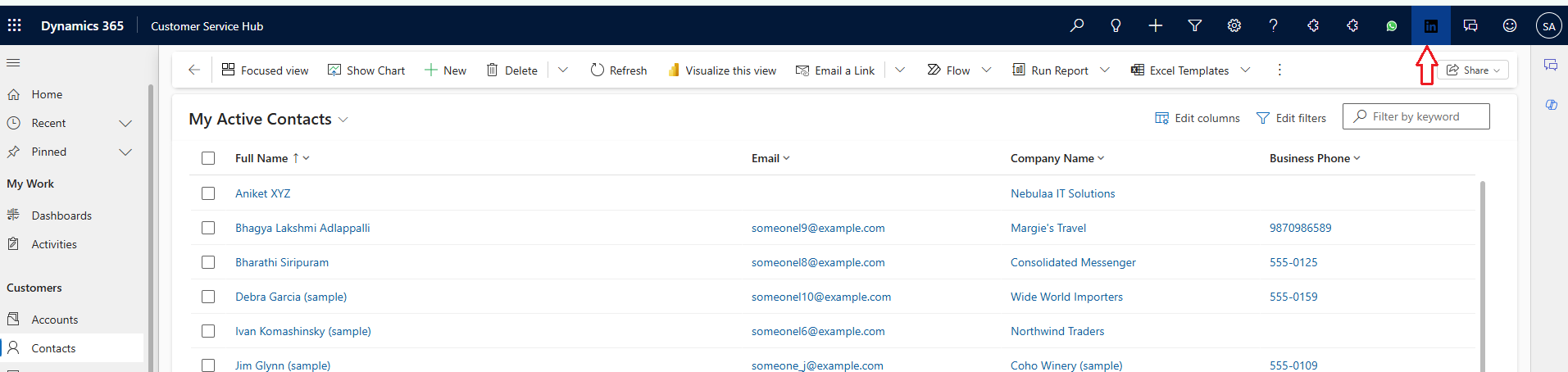Expand the Recent section in sidebar
Viewport: 1568px width, 372px height.
pos(125,123)
